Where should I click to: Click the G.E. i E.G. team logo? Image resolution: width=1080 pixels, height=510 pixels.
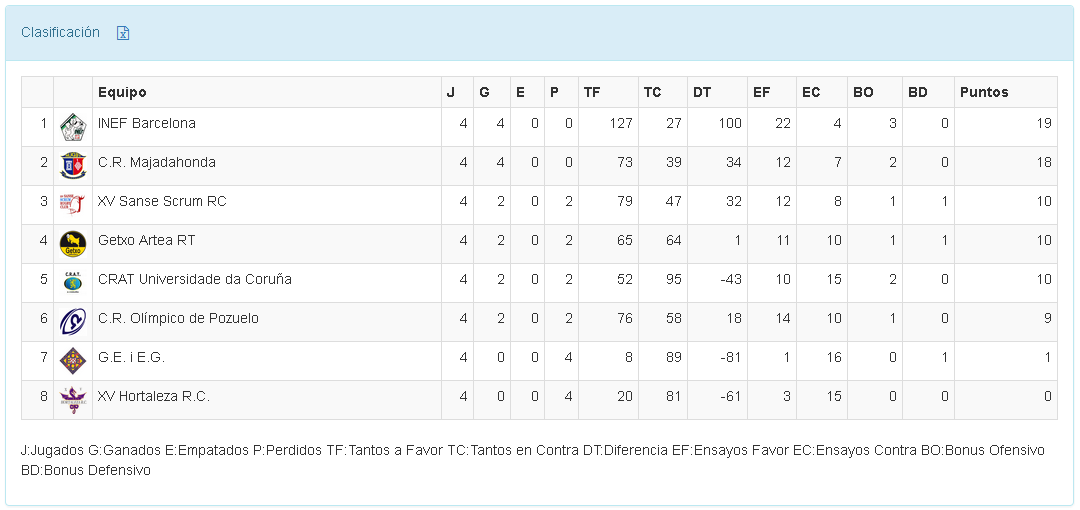(73, 361)
